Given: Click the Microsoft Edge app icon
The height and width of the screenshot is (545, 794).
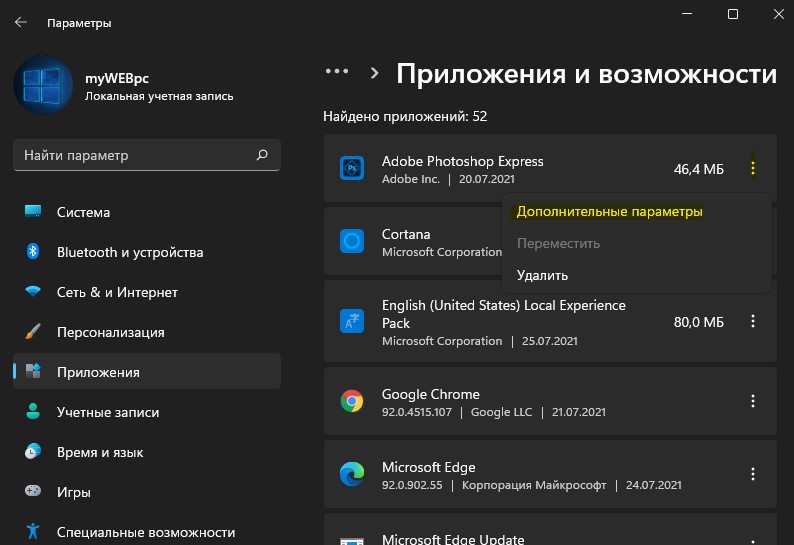Looking at the screenshot, I should coord(352,474).
